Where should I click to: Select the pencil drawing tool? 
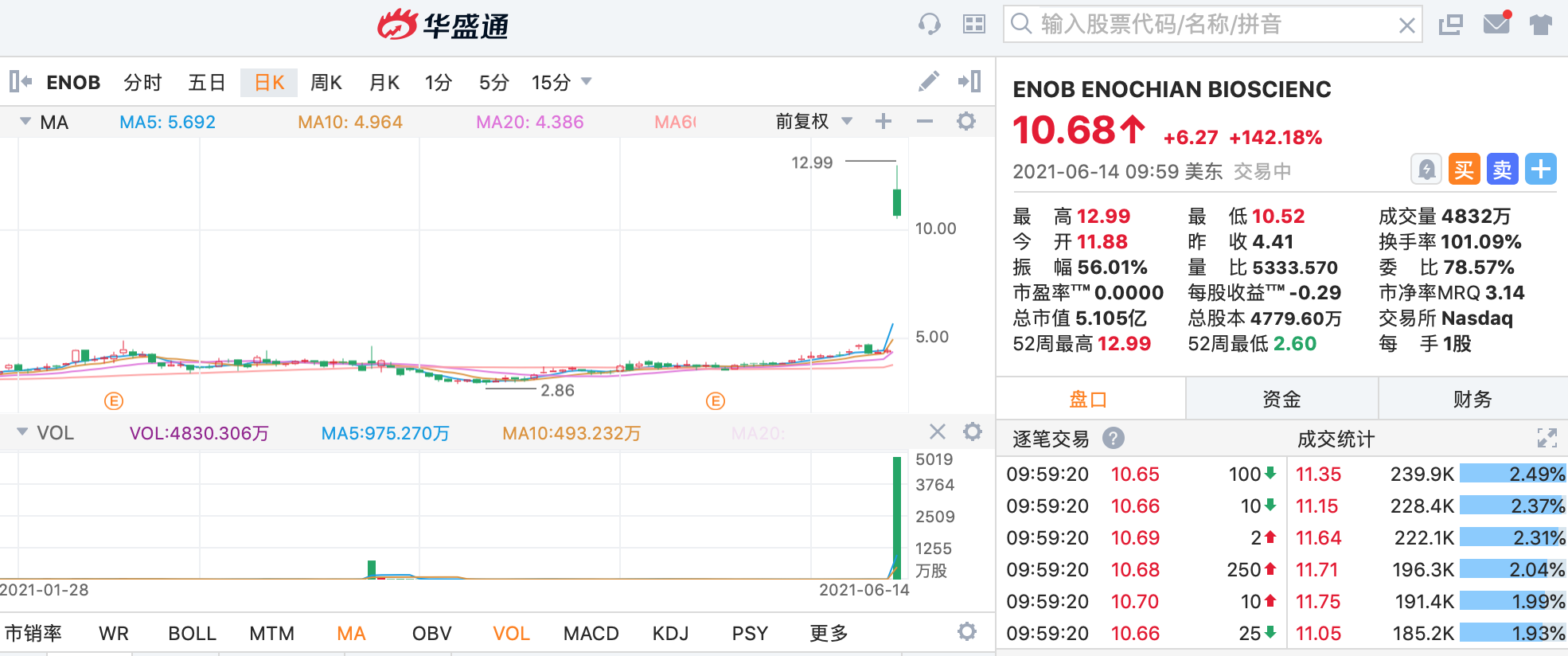[x=928, y=81]
